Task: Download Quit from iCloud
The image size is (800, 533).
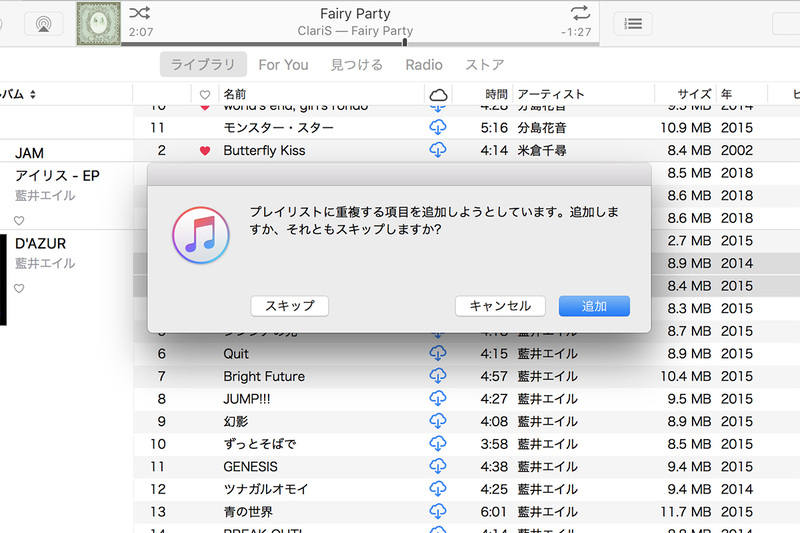Action: coord(438,353)
